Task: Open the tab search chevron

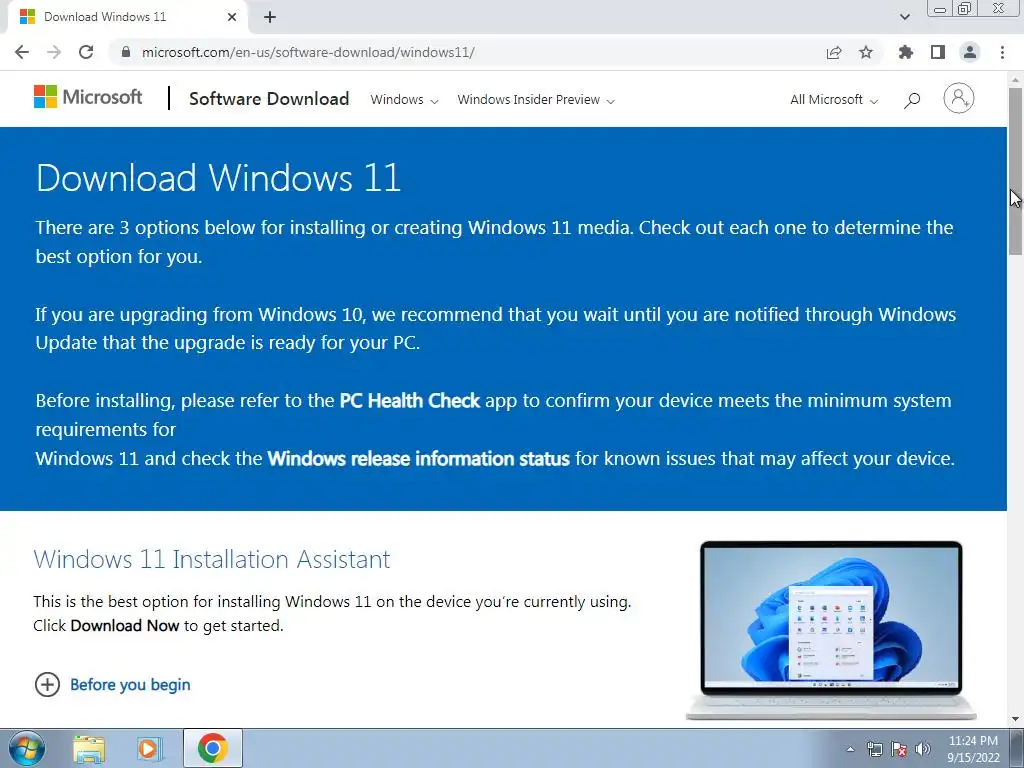Action: [904, 17]
